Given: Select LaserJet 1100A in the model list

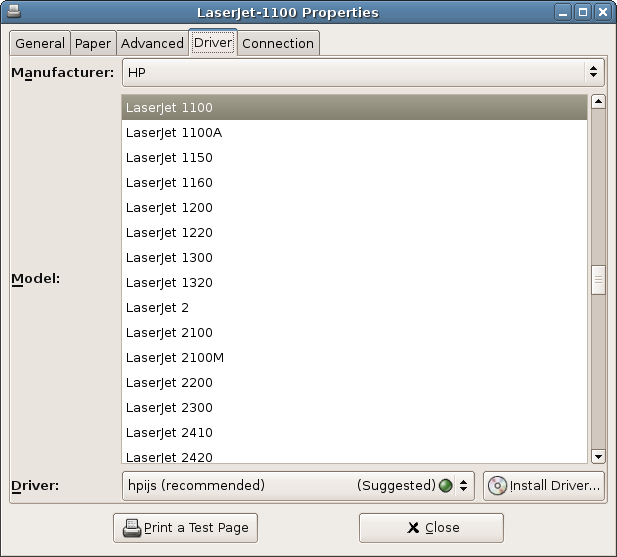Looking at the screenshot, I should pyautogui.click(x=354, y=133).
